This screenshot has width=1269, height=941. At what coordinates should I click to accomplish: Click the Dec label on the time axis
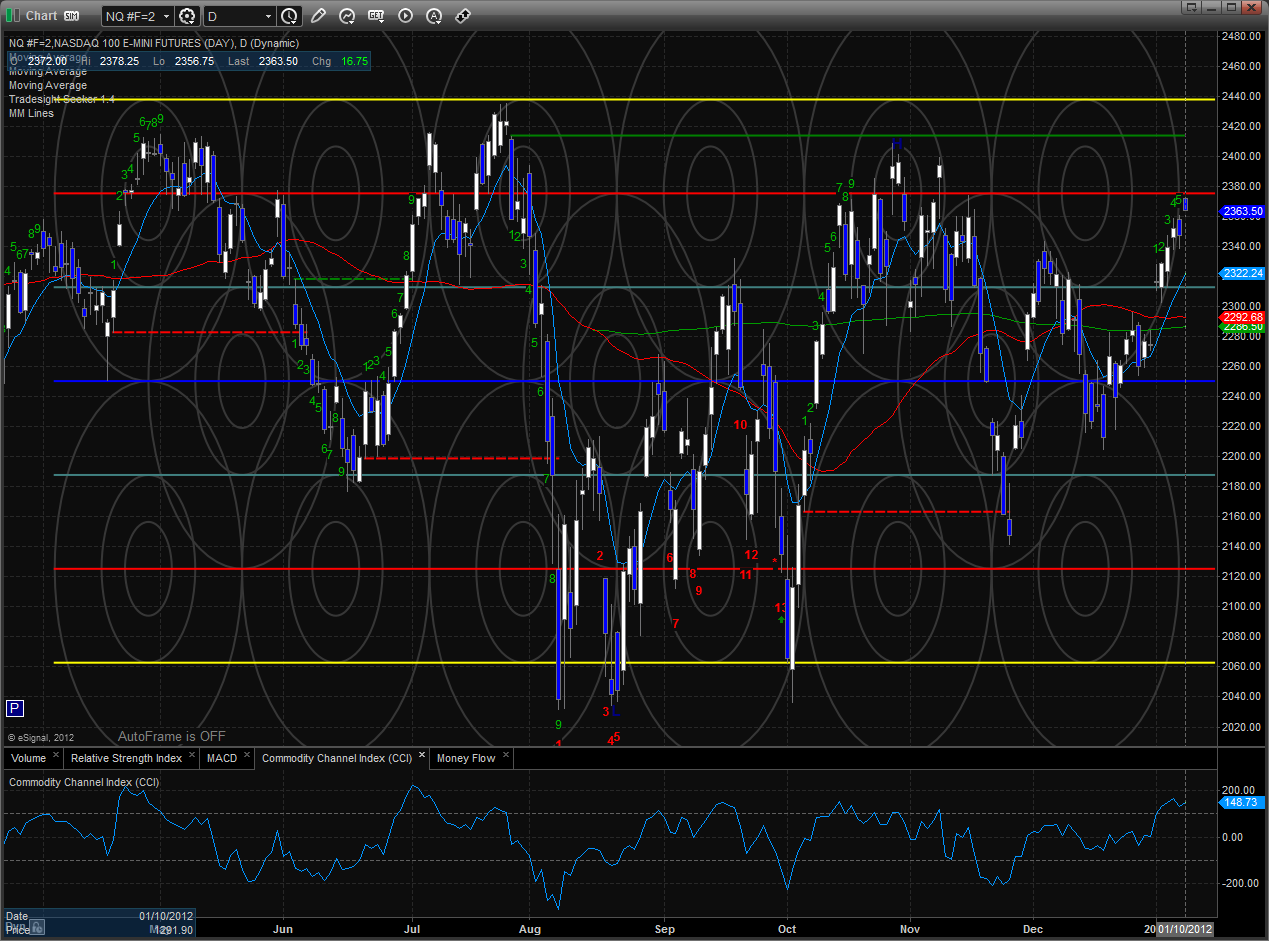1032,929
